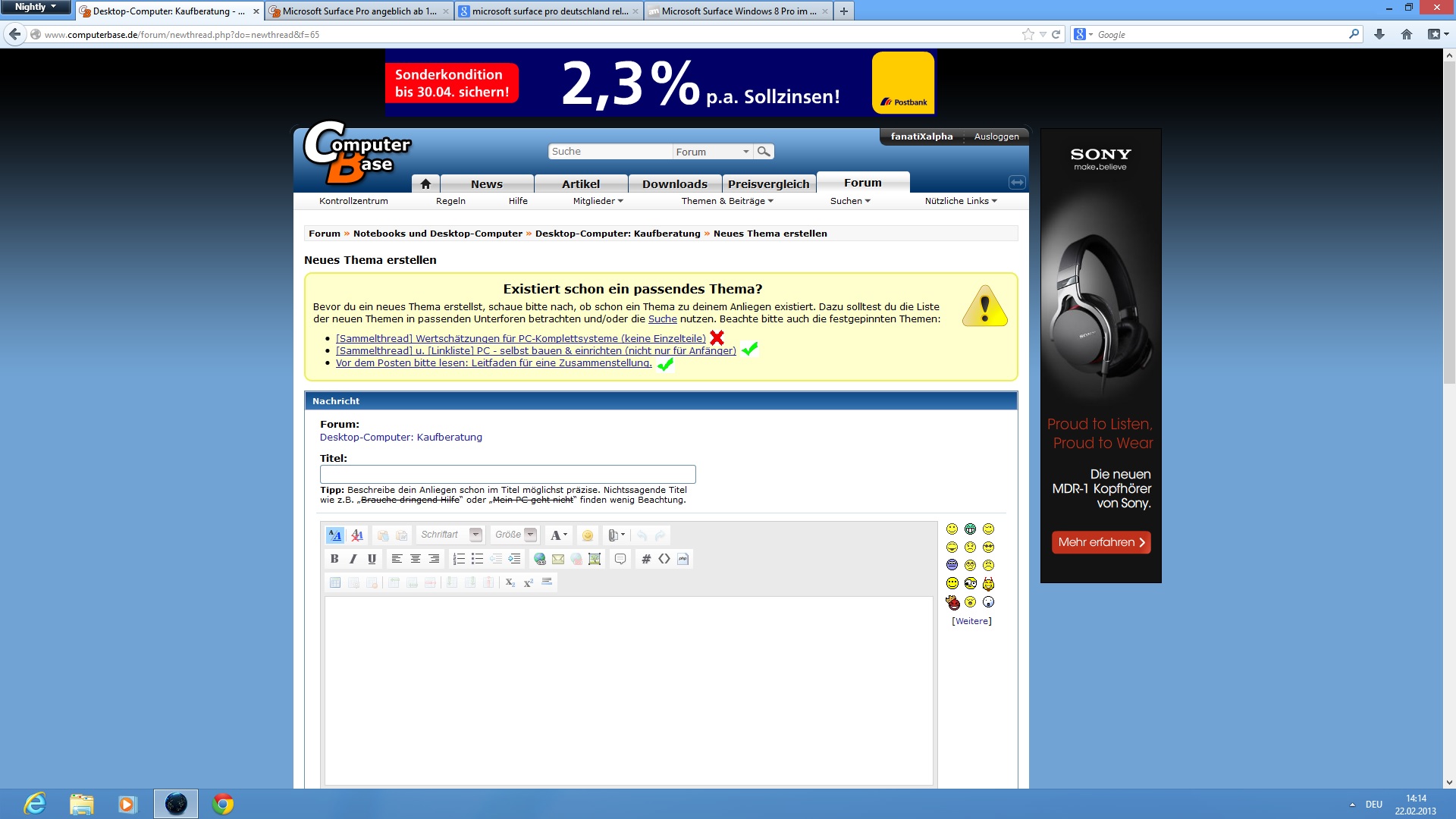The image size is (1456, 819).
Task: Click the insert table icon
Action: [334, 582]
